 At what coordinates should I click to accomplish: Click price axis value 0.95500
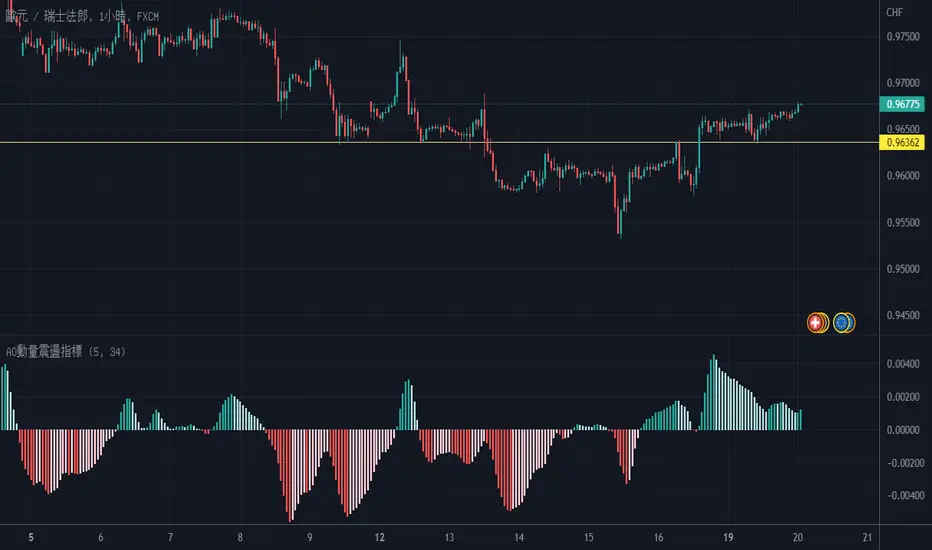[903, 222]
